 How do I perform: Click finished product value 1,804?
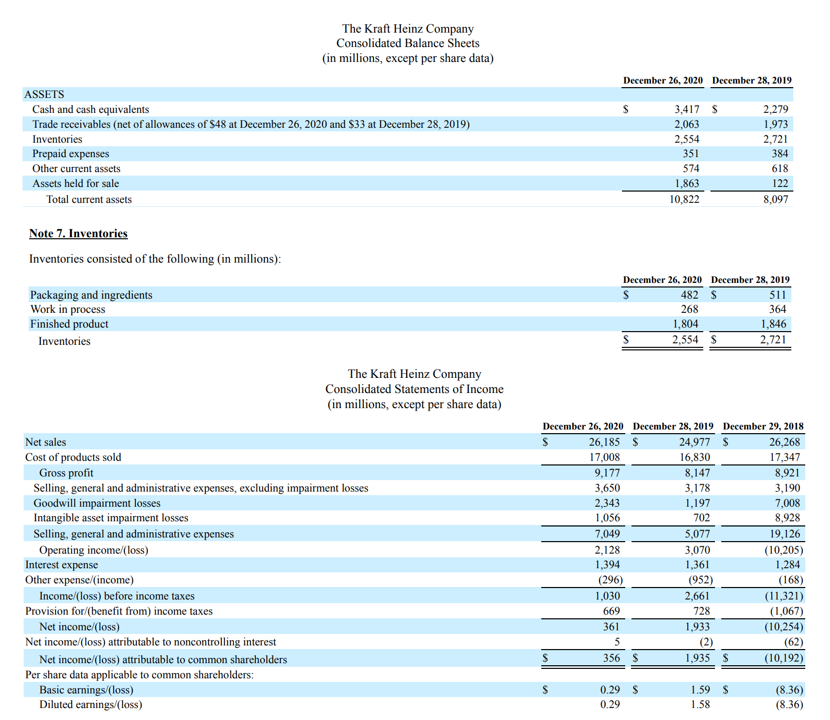(x=685, y=324)
